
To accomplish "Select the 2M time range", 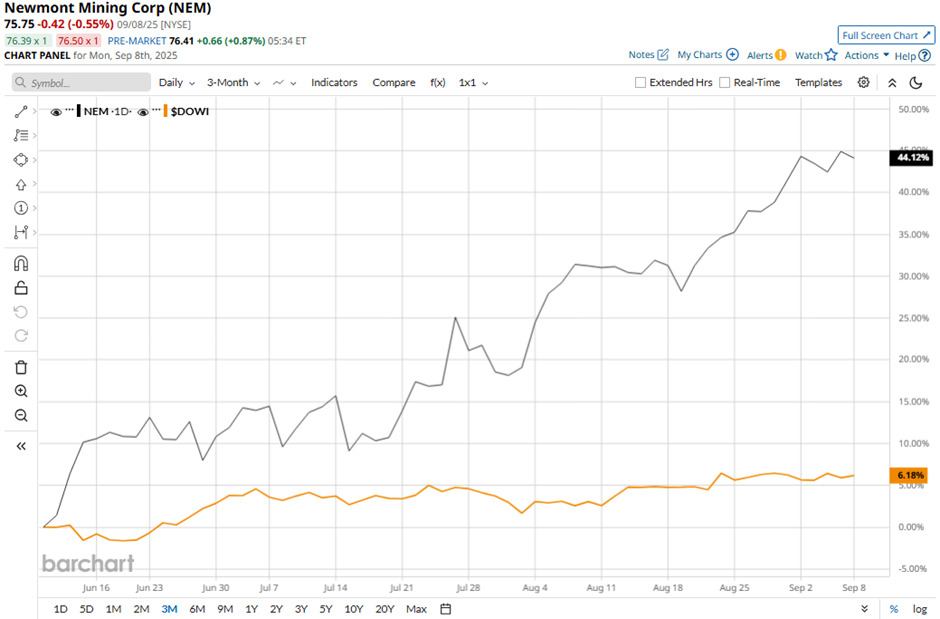I will 141,609.
